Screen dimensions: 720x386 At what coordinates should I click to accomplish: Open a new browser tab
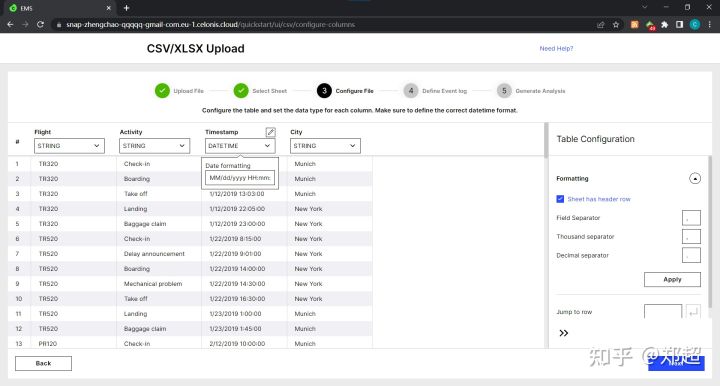tap(126, 8)
